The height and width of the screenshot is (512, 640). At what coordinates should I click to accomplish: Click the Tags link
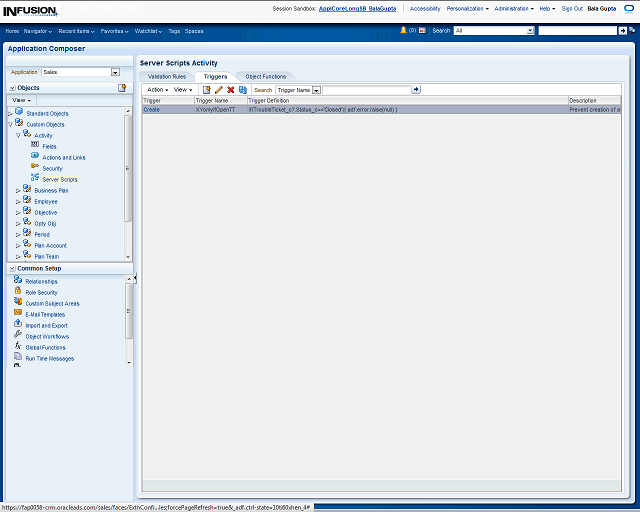tap(174, 31)
